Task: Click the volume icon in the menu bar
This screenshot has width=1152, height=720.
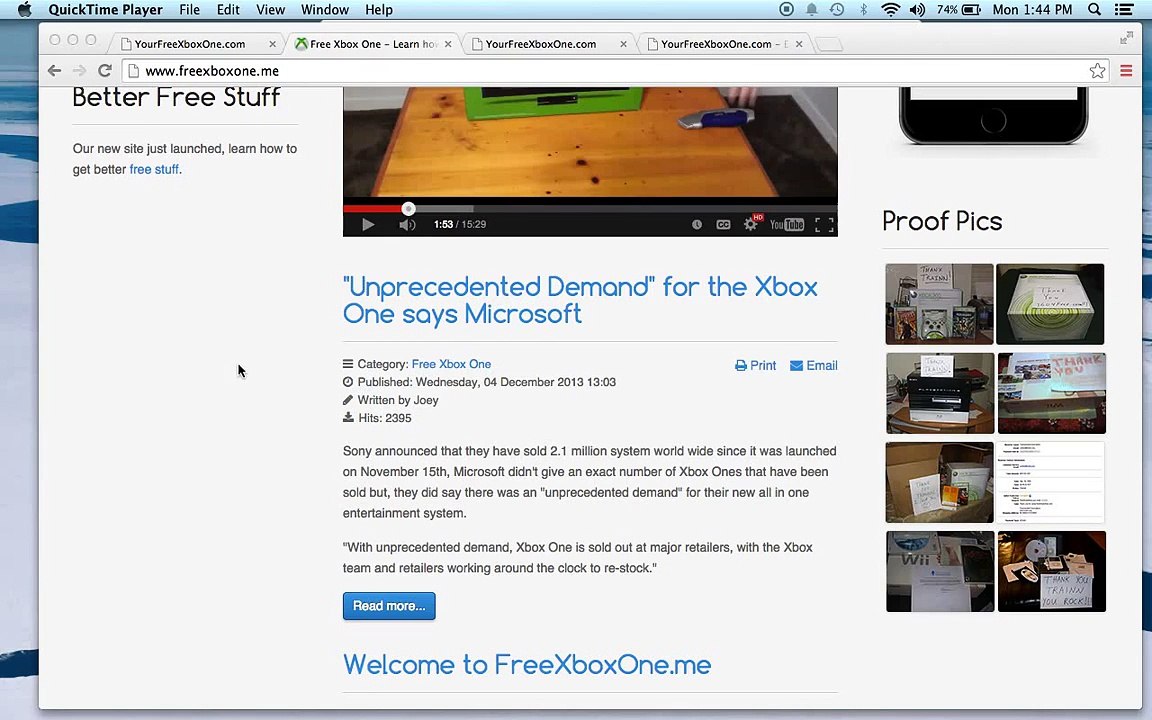Action: [917, 10]
